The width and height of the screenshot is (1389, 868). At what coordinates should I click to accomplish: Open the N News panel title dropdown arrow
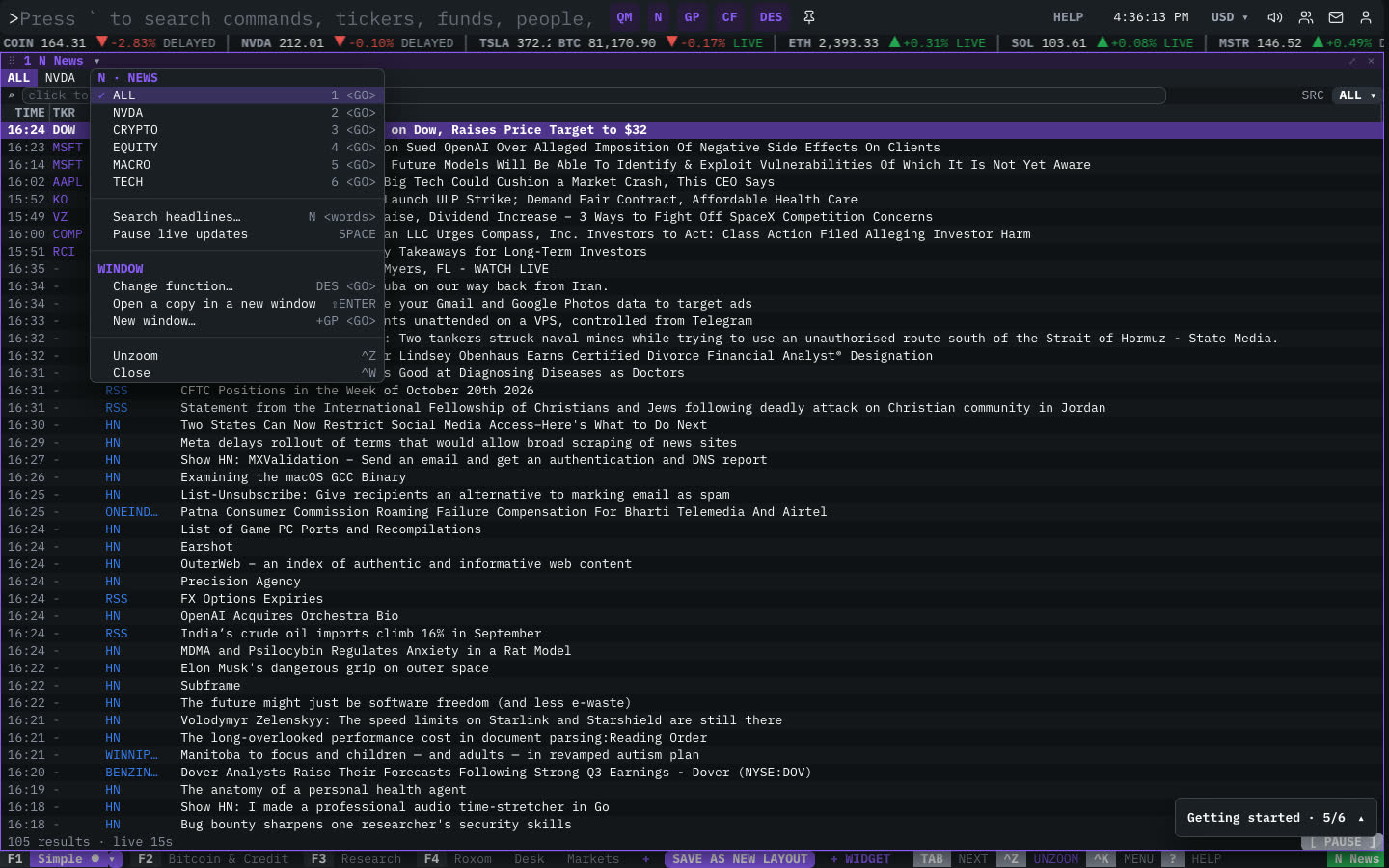pos(97,61)
